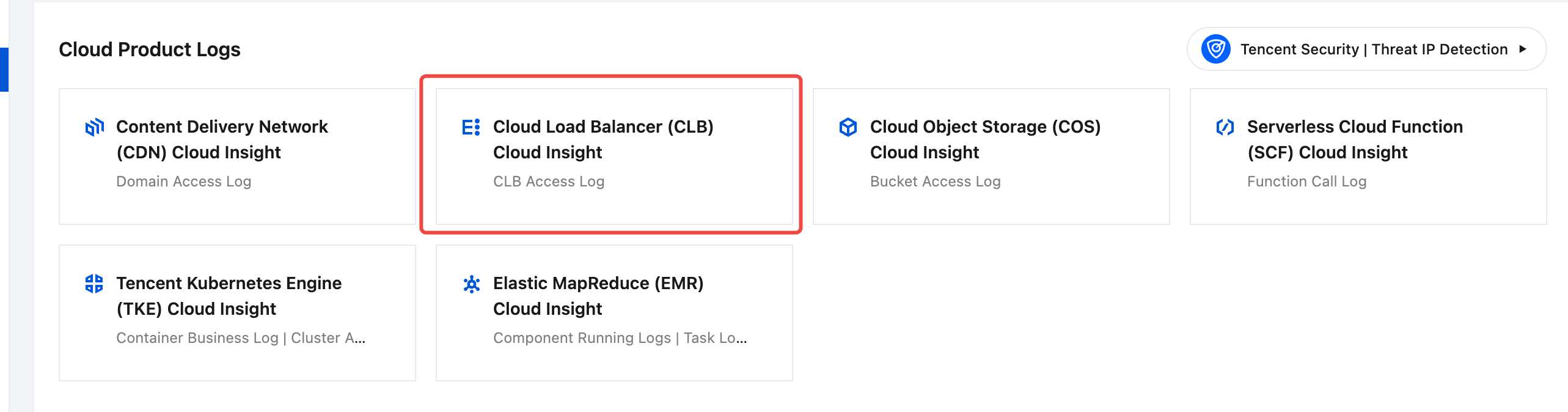This screenshot has height=412, width=1568.
Task: Click the Cloud Load Balancer icon
Action: coord(471,127)
